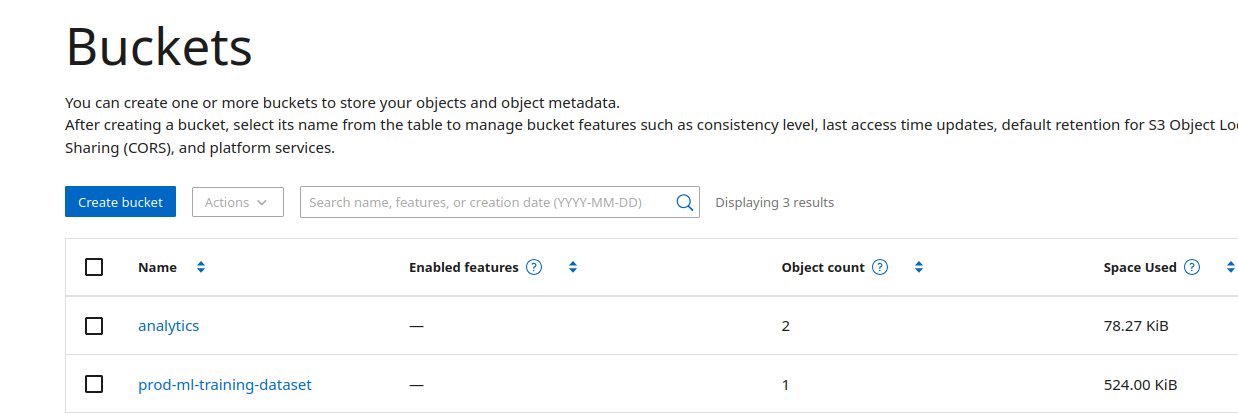
Task: Open Enabled features help icon
Action: [534, 267]
